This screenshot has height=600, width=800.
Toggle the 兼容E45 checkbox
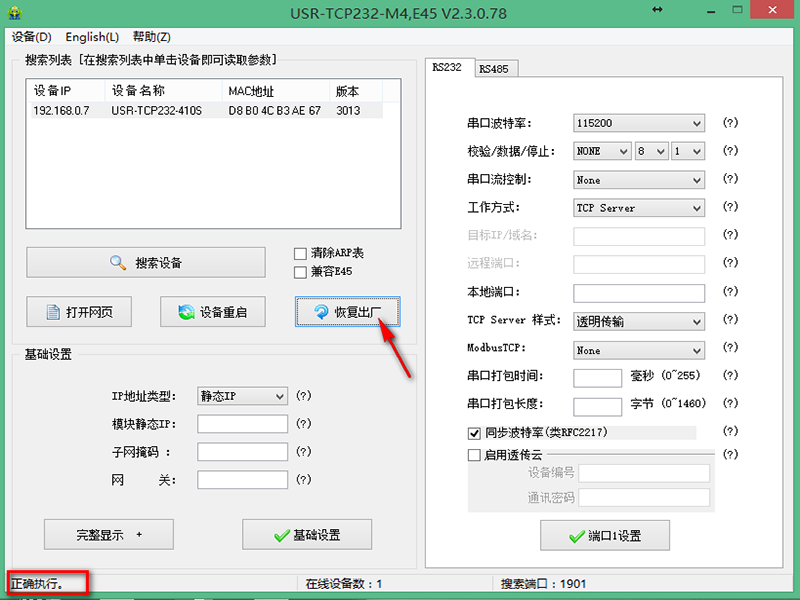point(300,272)
